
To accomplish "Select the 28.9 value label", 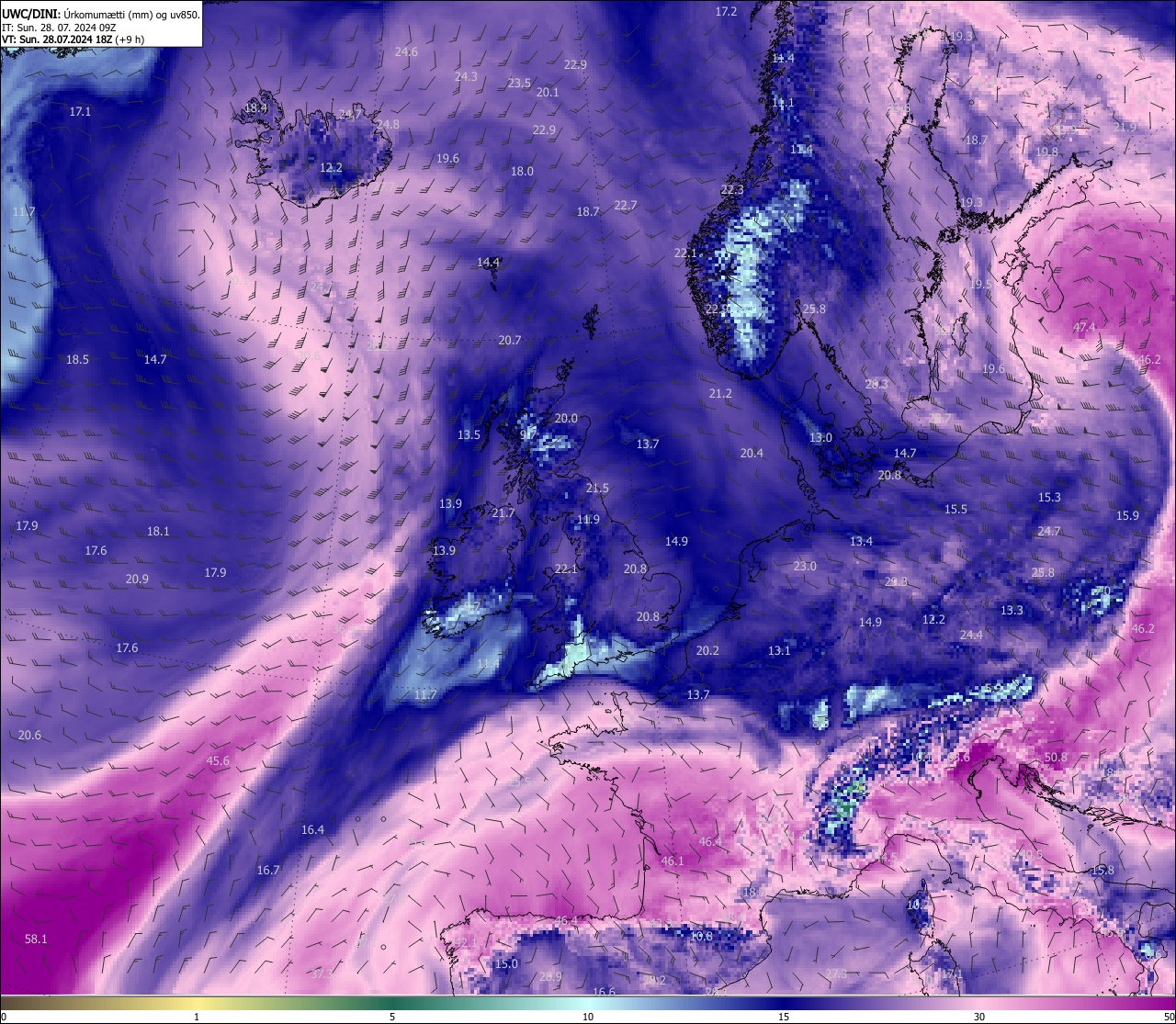I will 550,976.
